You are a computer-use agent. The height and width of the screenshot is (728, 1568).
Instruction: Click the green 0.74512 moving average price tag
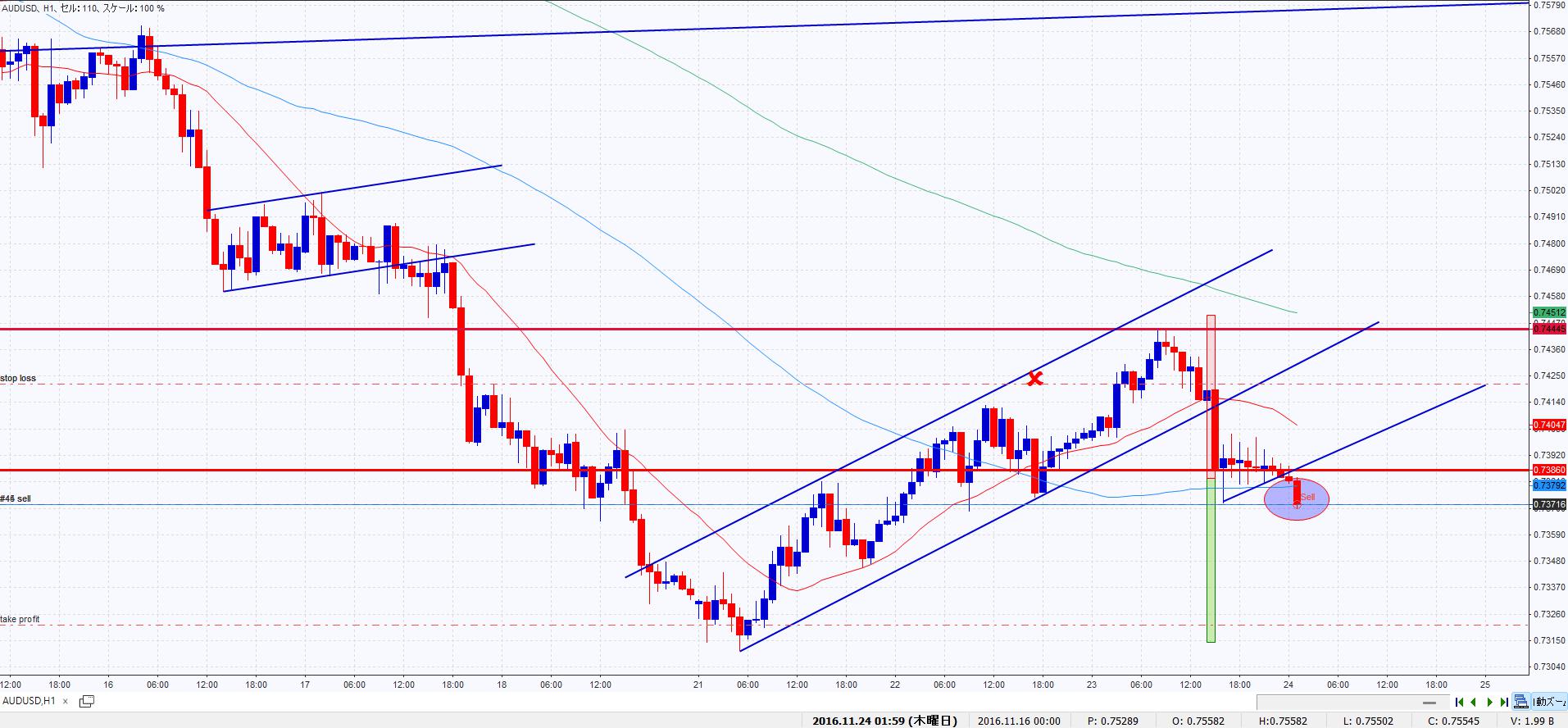tap(1548, 312)
